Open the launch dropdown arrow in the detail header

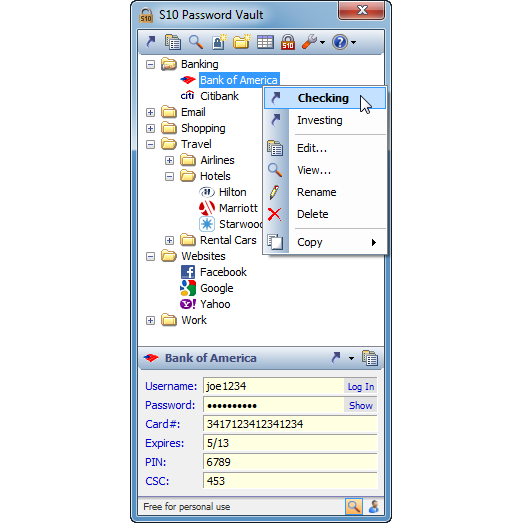[x=351, y=359]
